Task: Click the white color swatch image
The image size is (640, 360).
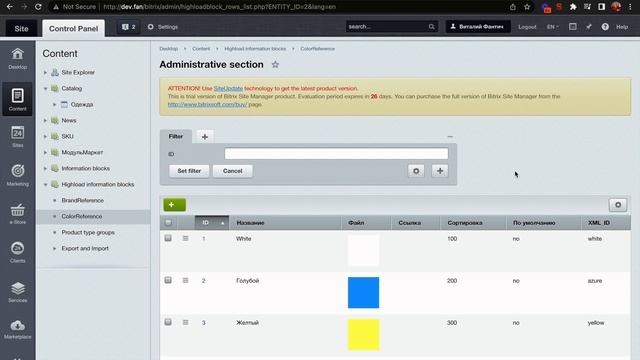Action: [x=363, y=251]
